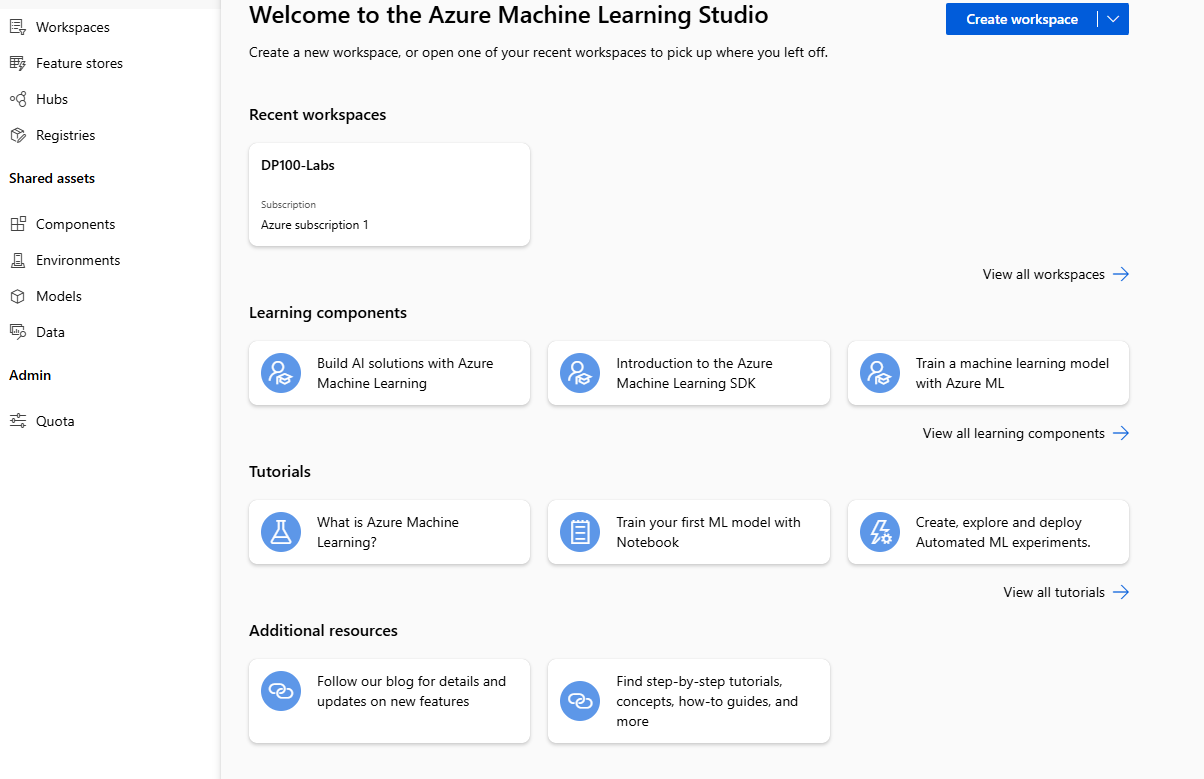Click the icon on Train a machine learning model card
The image size is (1204, 779).
click(x=880, y=373)
